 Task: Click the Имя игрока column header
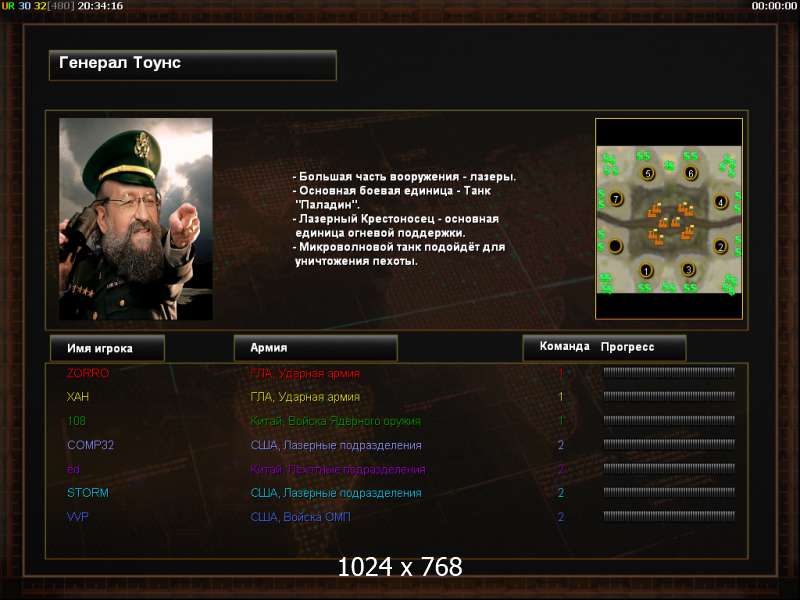pos(107,348)
